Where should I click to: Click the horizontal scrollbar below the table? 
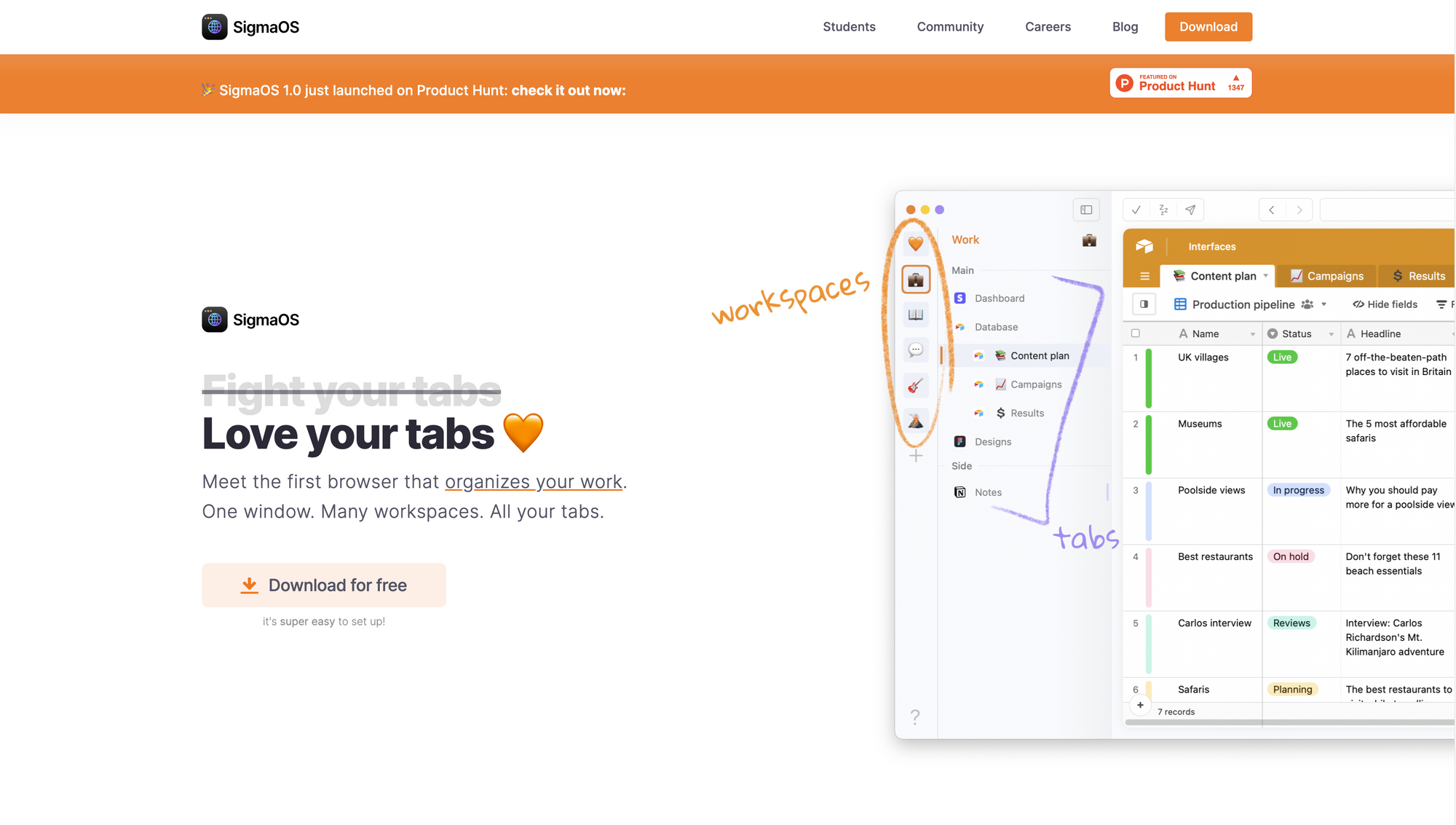point(1289,722)
